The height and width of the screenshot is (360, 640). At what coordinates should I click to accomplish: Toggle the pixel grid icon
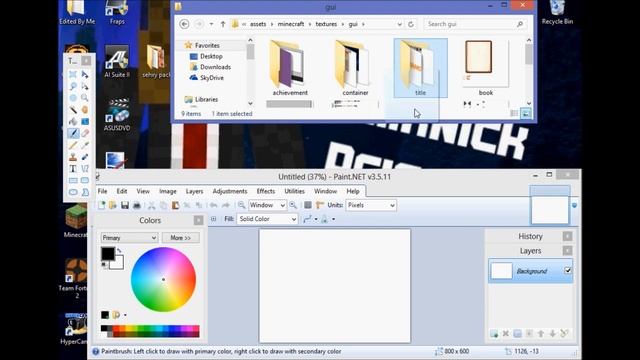(x=308, y=205)
